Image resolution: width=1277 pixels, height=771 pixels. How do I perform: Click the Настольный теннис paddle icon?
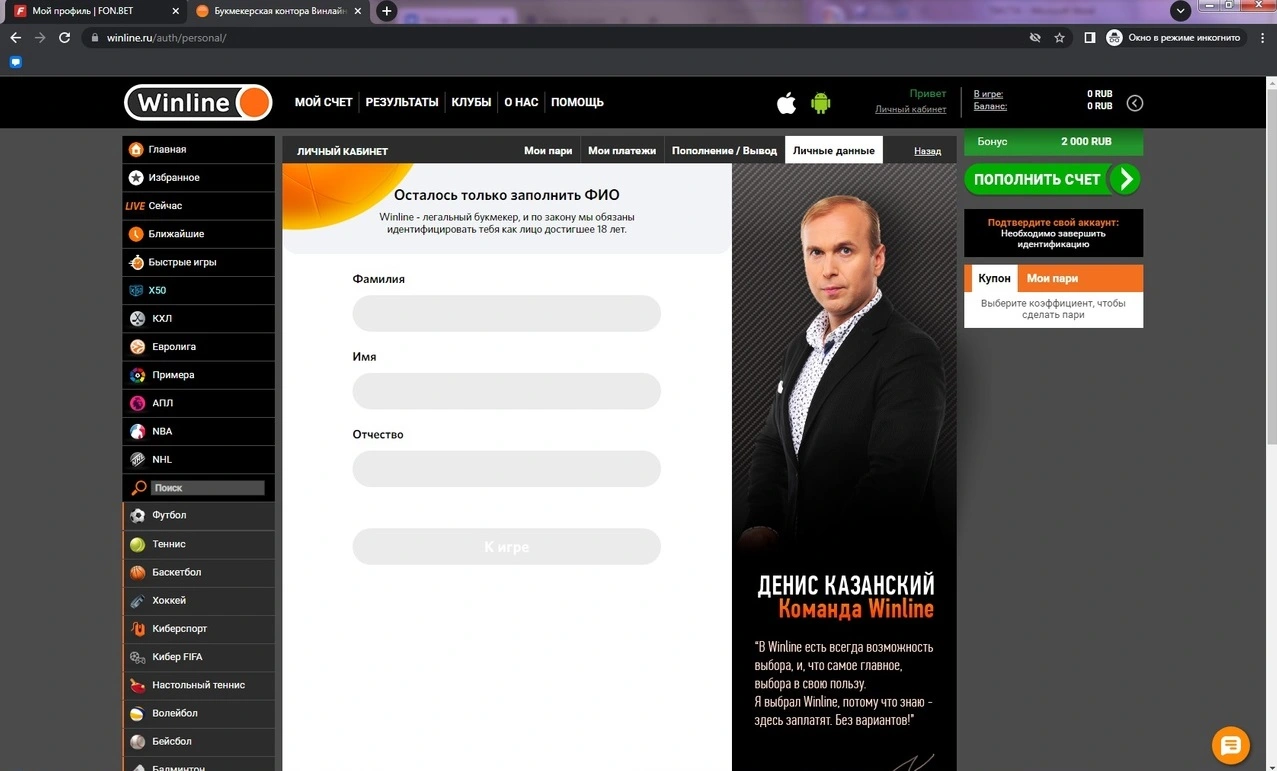tap(137, 685)
